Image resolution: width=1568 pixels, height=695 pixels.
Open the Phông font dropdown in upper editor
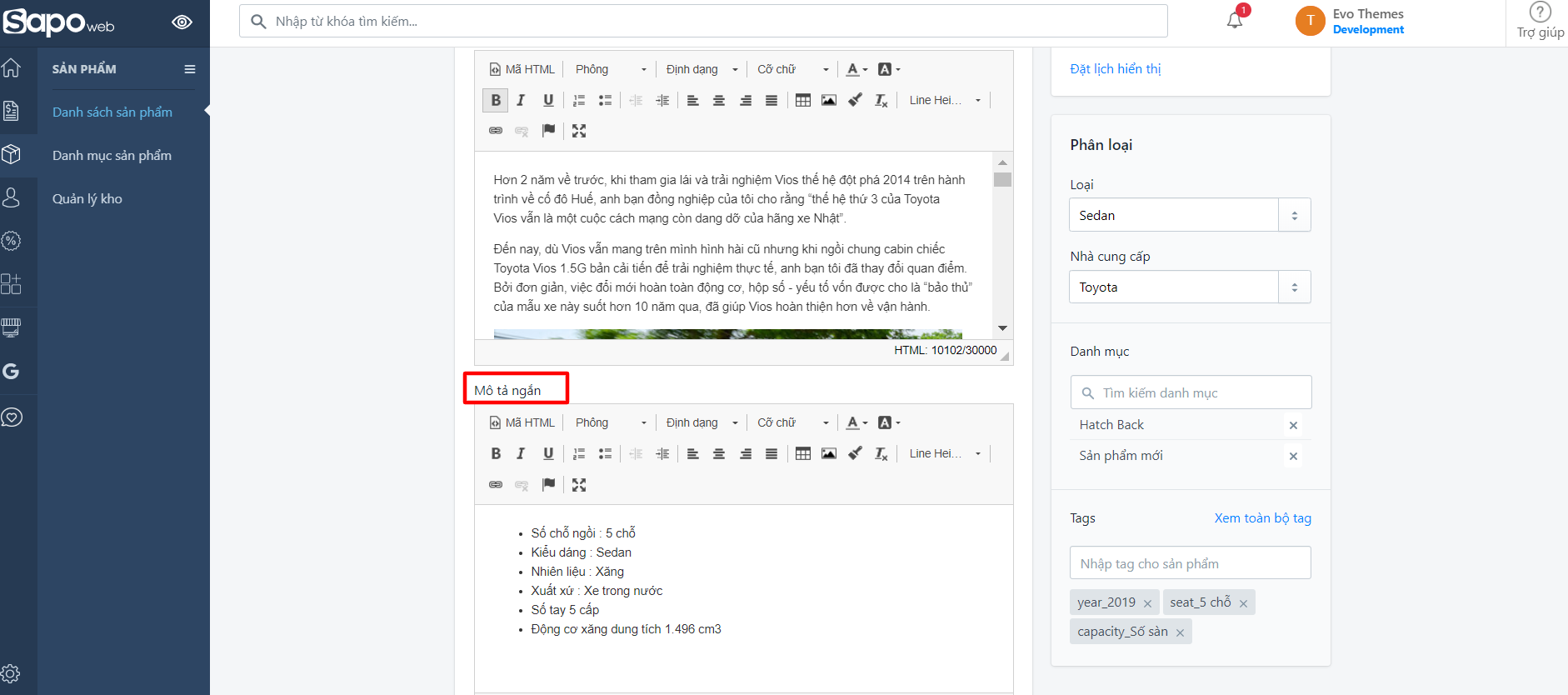click(611, 69)
